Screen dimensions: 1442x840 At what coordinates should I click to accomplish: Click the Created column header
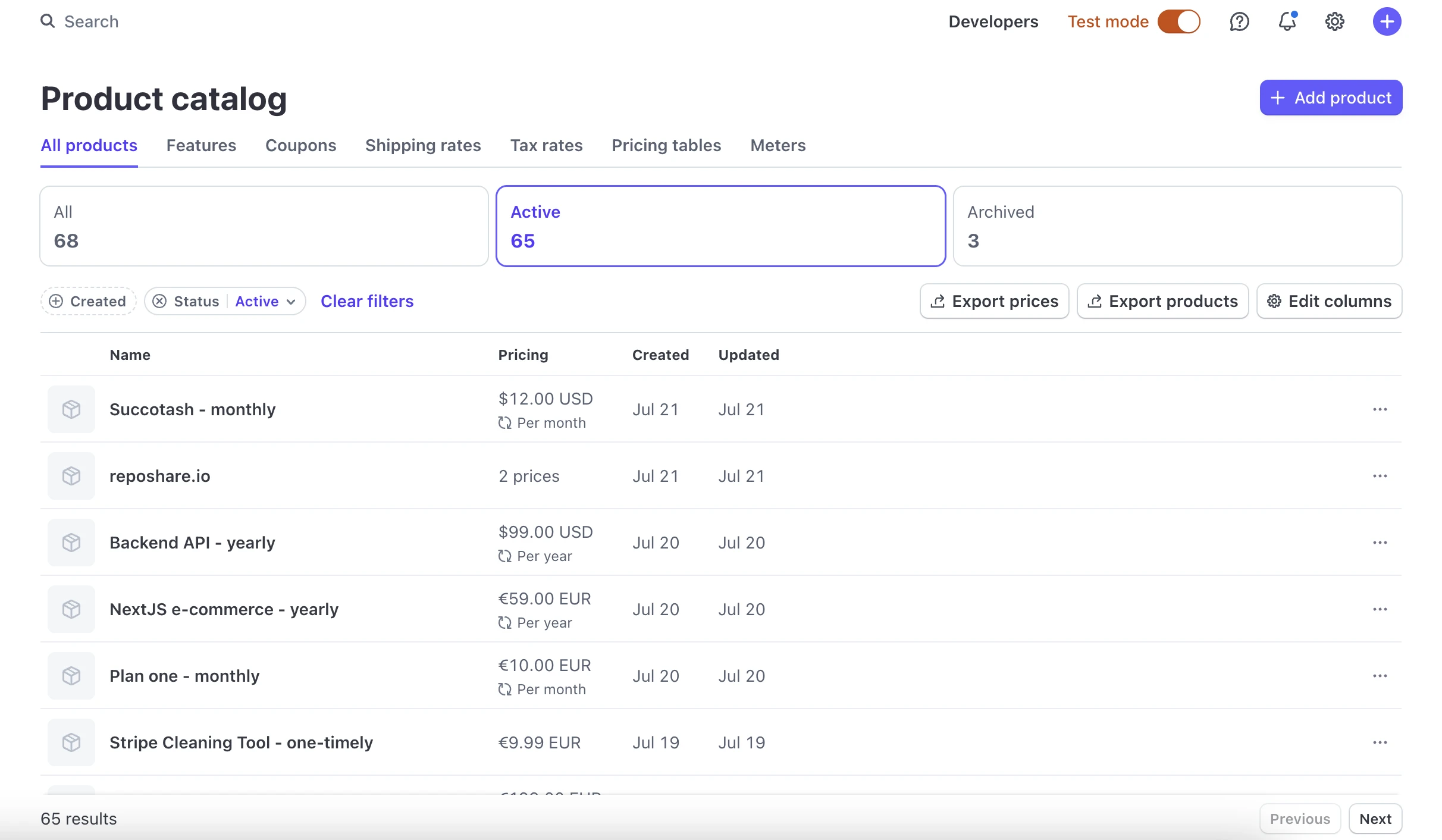pyautogui.click(x=660, y=355)
